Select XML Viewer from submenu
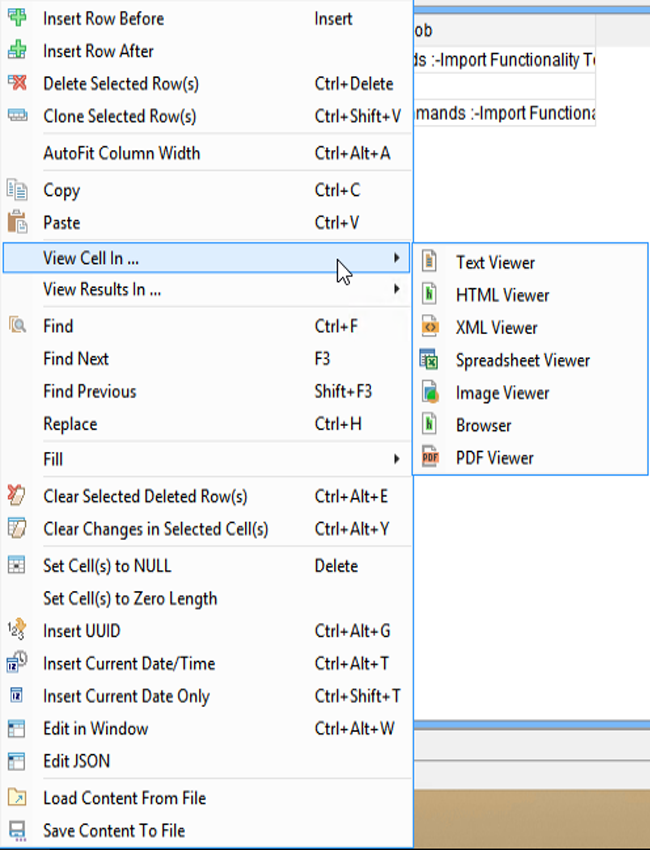Image resolution: width=650 pixels, height=850 pixels. (496, 328)
